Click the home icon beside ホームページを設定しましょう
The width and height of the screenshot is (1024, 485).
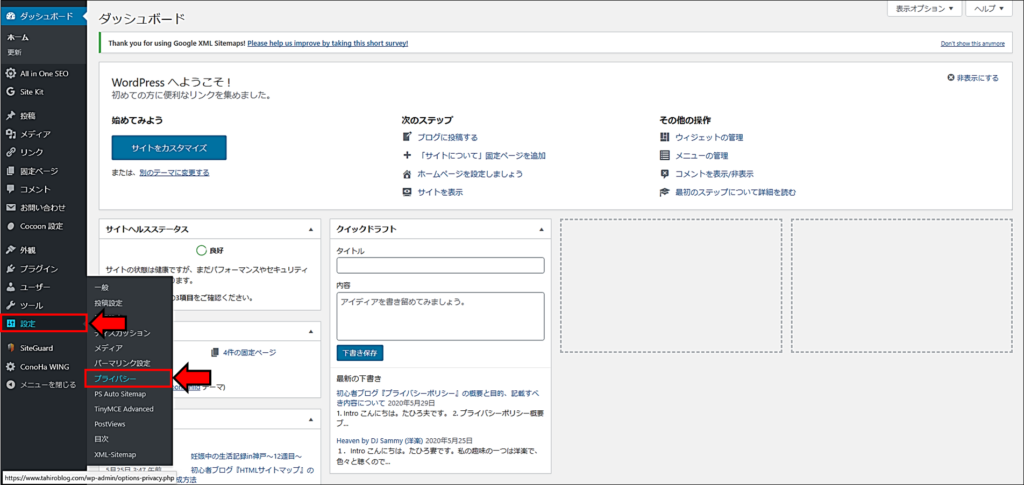click(x=408, y=174)
